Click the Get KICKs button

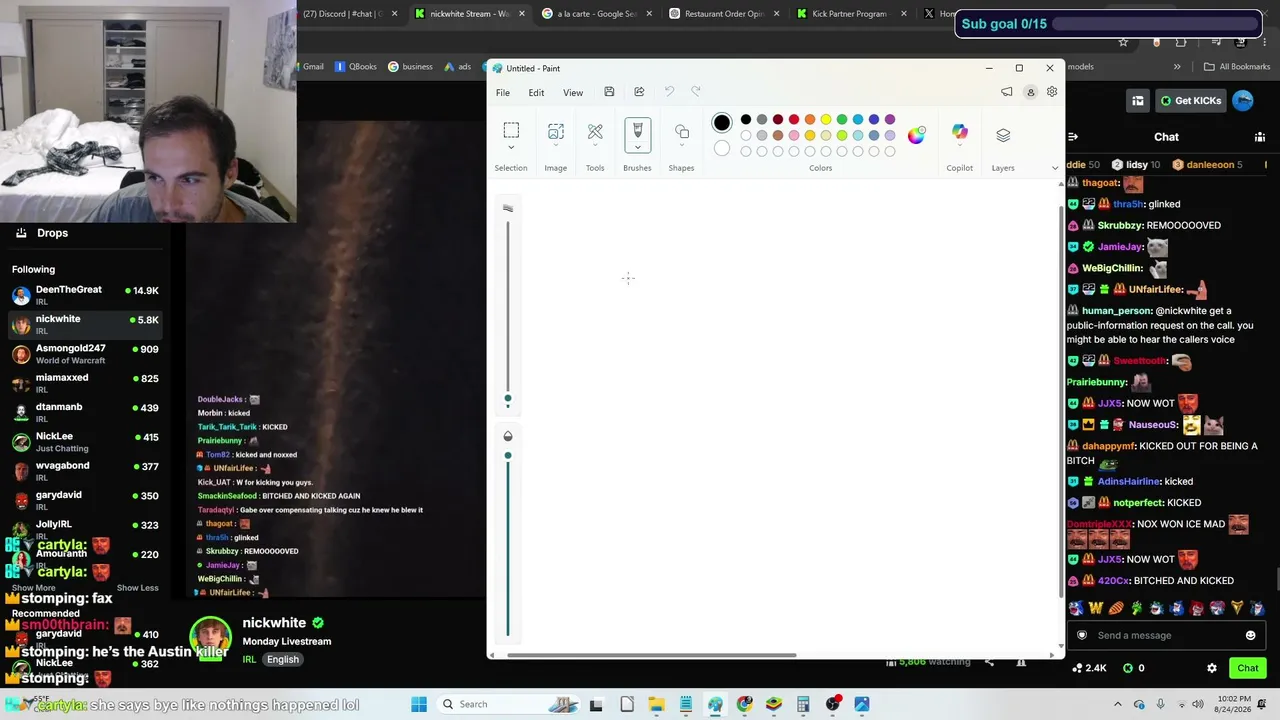1191,101
